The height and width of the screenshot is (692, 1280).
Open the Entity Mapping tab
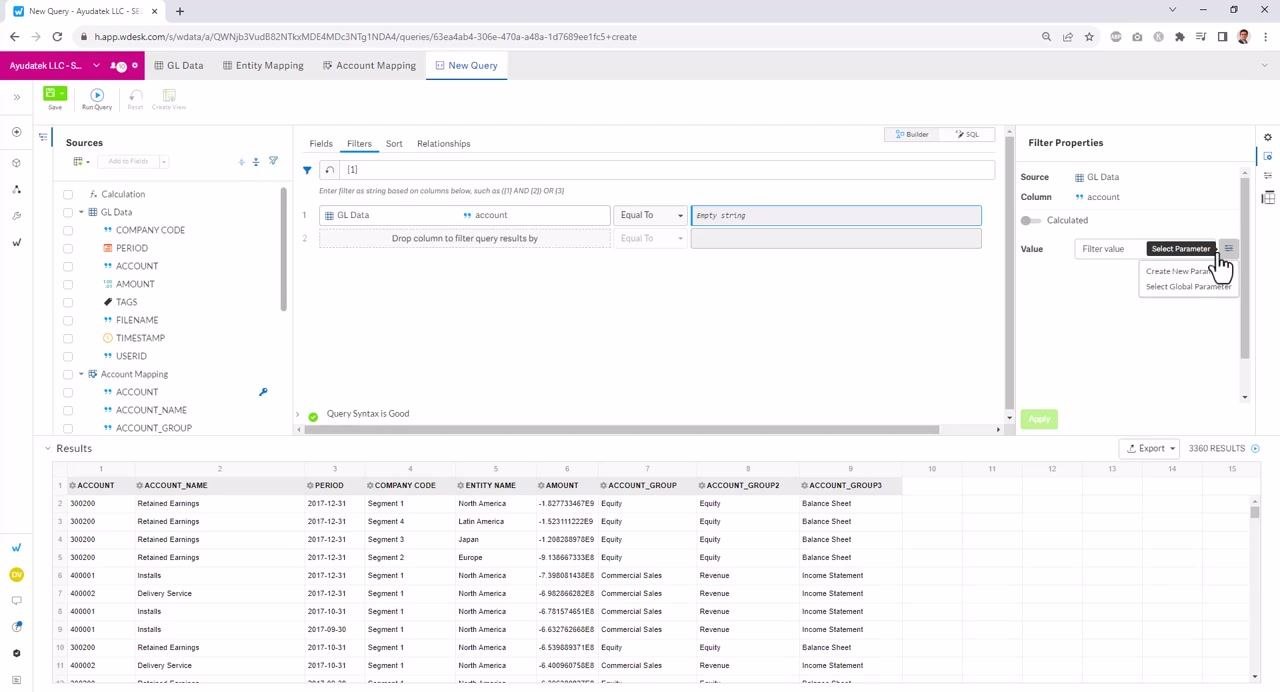click(x=262, y=66)
